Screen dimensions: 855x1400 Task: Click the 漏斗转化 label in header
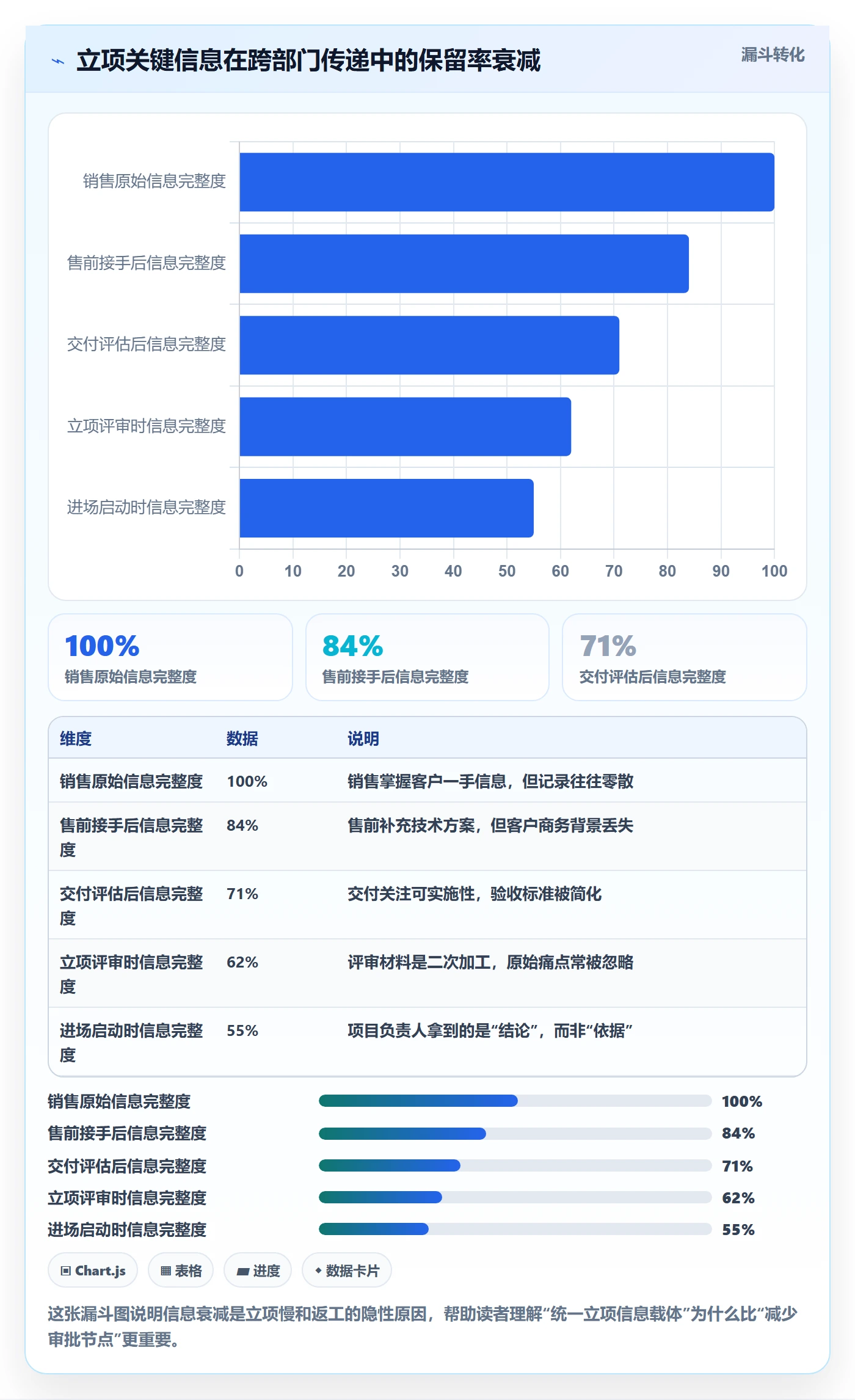773,55
